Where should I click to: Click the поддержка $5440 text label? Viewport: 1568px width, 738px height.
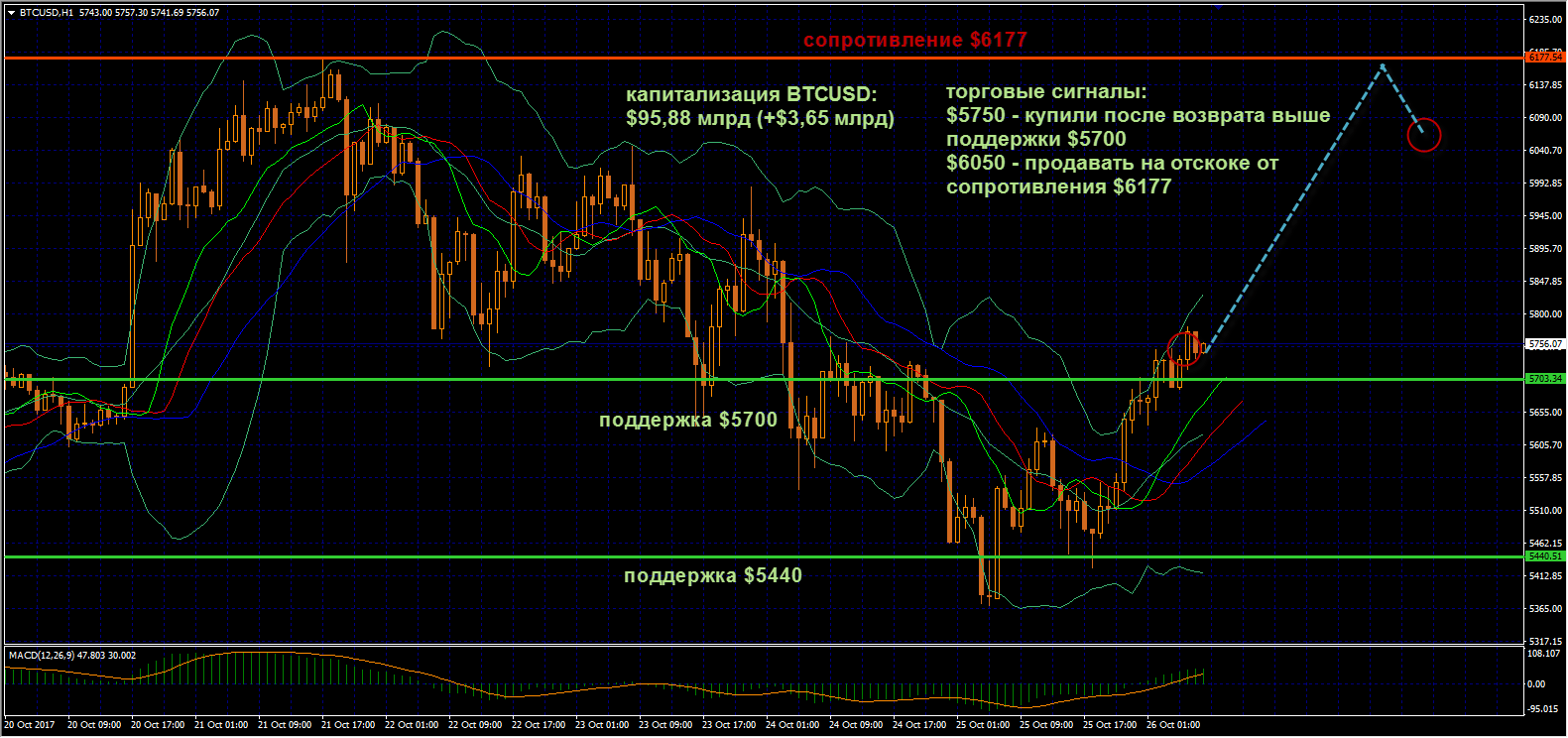tap(713, 575)
